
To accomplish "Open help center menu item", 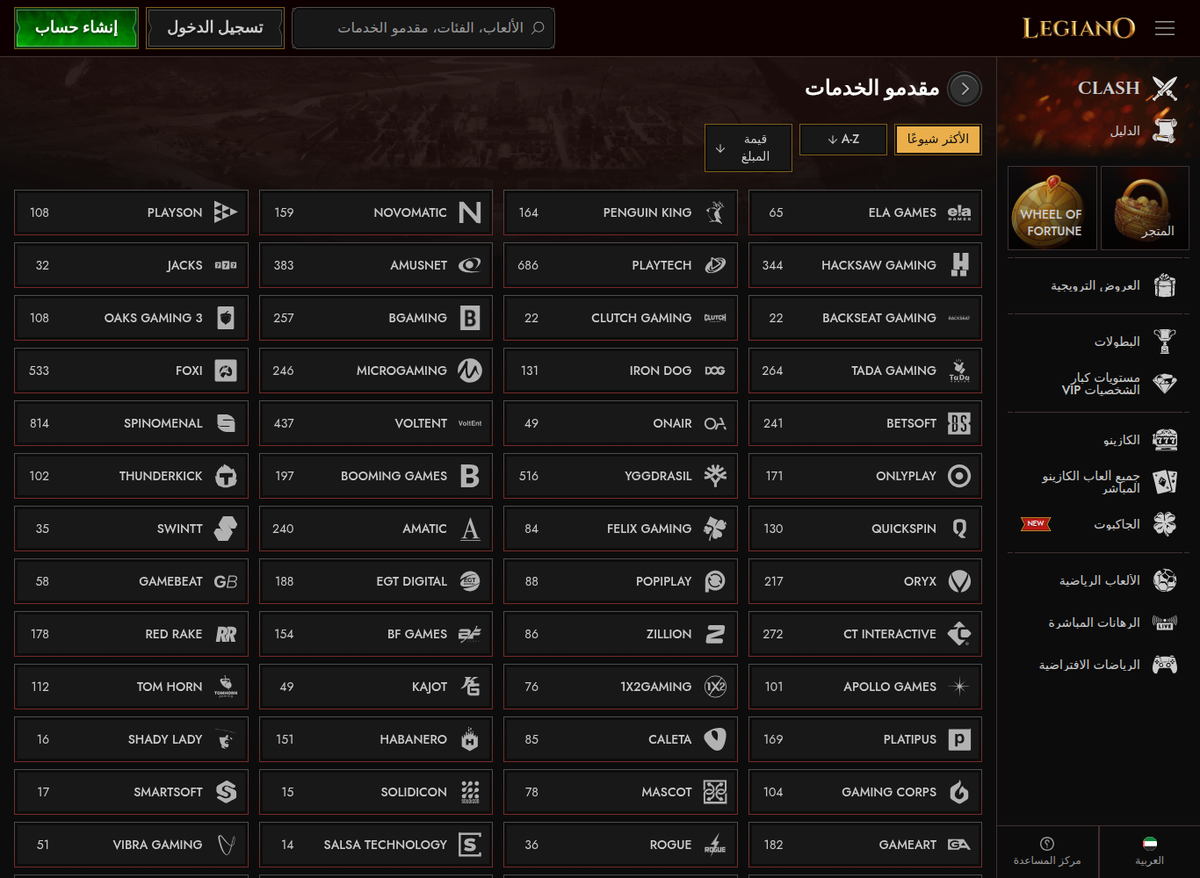I will (x=1047, y=852).
